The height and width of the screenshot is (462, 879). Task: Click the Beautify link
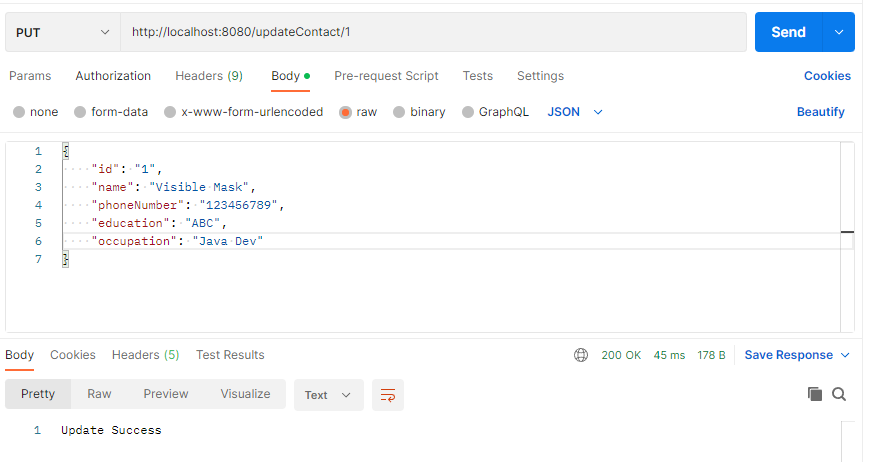(x=820, y=112)
